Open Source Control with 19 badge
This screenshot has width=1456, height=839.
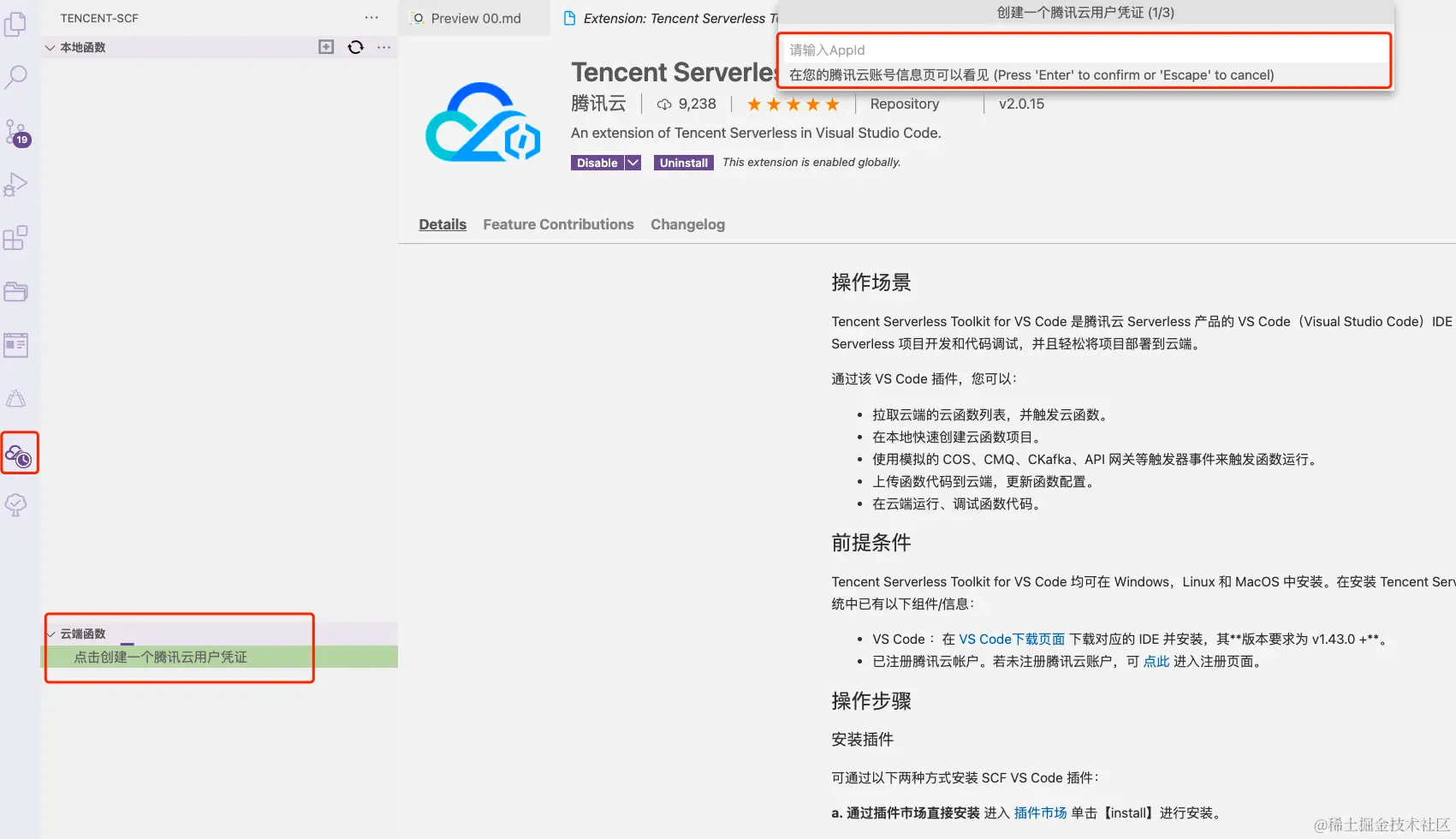click(x=16, y=132)
